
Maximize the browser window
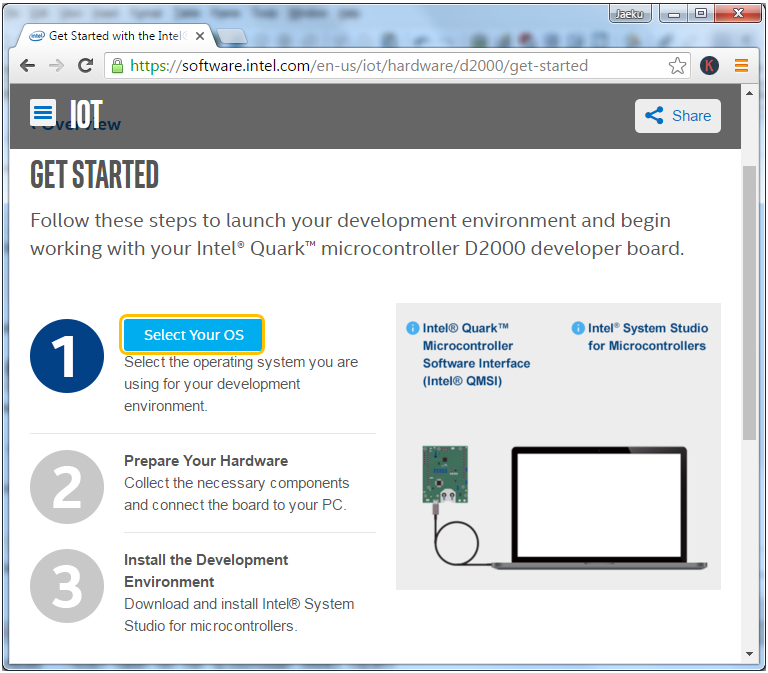click(x=701, y=14)
